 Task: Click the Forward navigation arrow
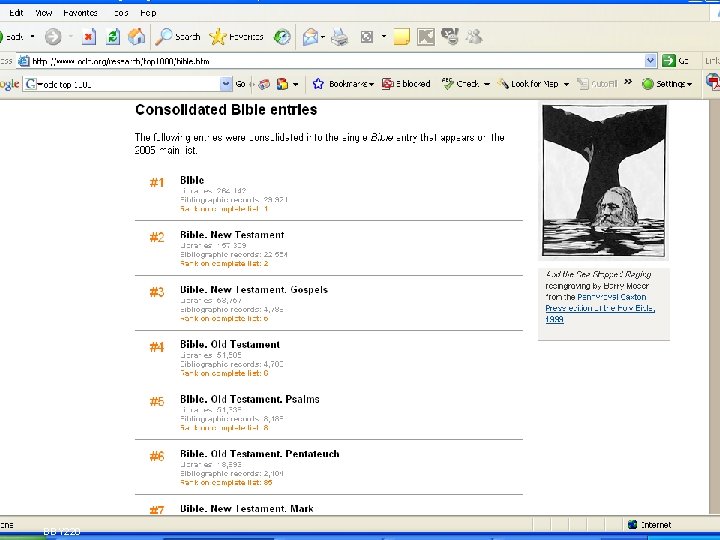pos(53,37)
